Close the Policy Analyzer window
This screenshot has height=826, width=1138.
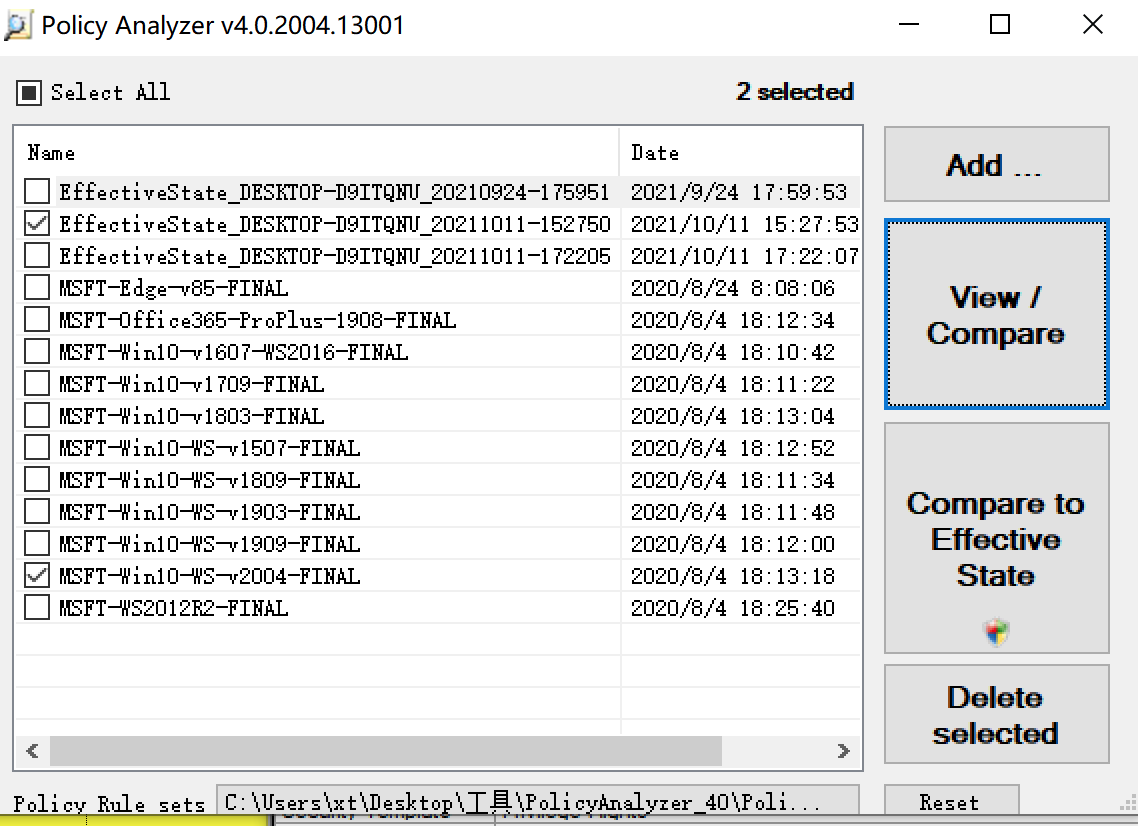click(1092, 25)
